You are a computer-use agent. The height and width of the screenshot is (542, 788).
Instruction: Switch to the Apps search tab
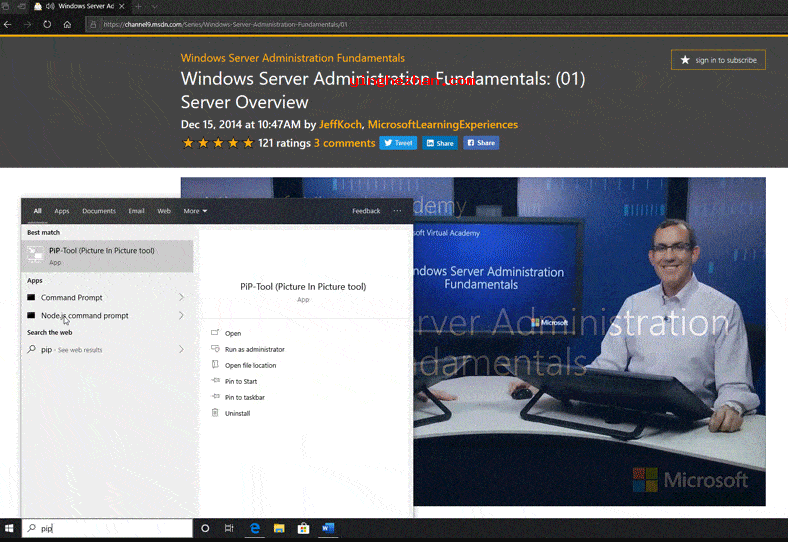[62, 211]
